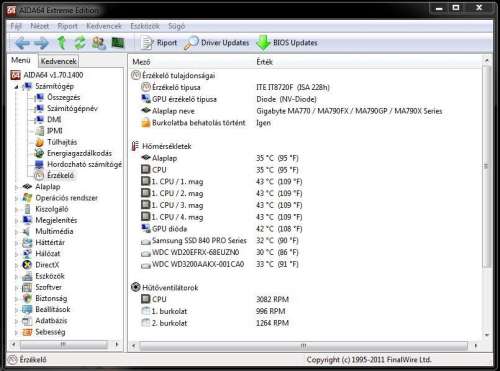Open Driver Updates
Screen dimensions: 500x371
coord(217,43)
